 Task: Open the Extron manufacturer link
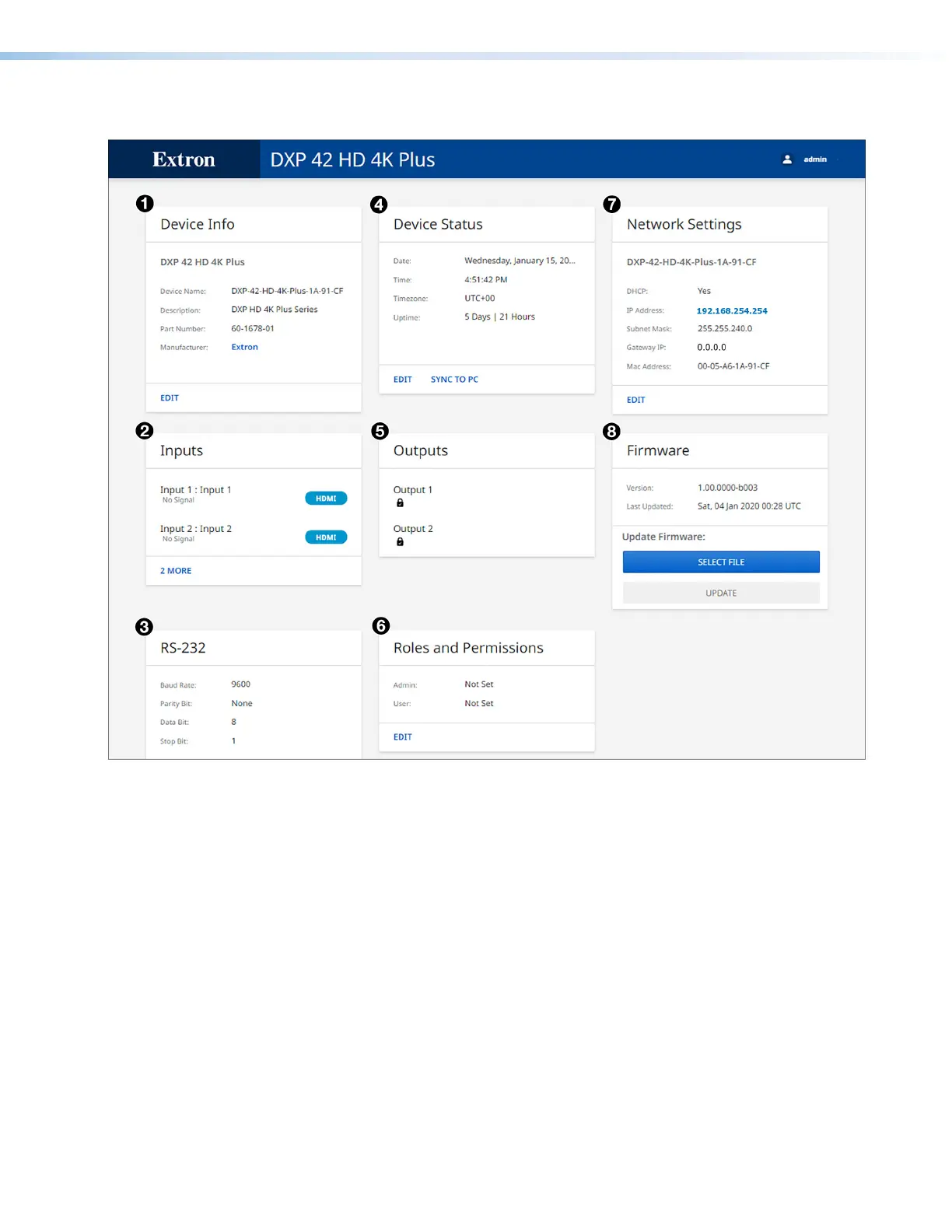(x=244, y=348)
